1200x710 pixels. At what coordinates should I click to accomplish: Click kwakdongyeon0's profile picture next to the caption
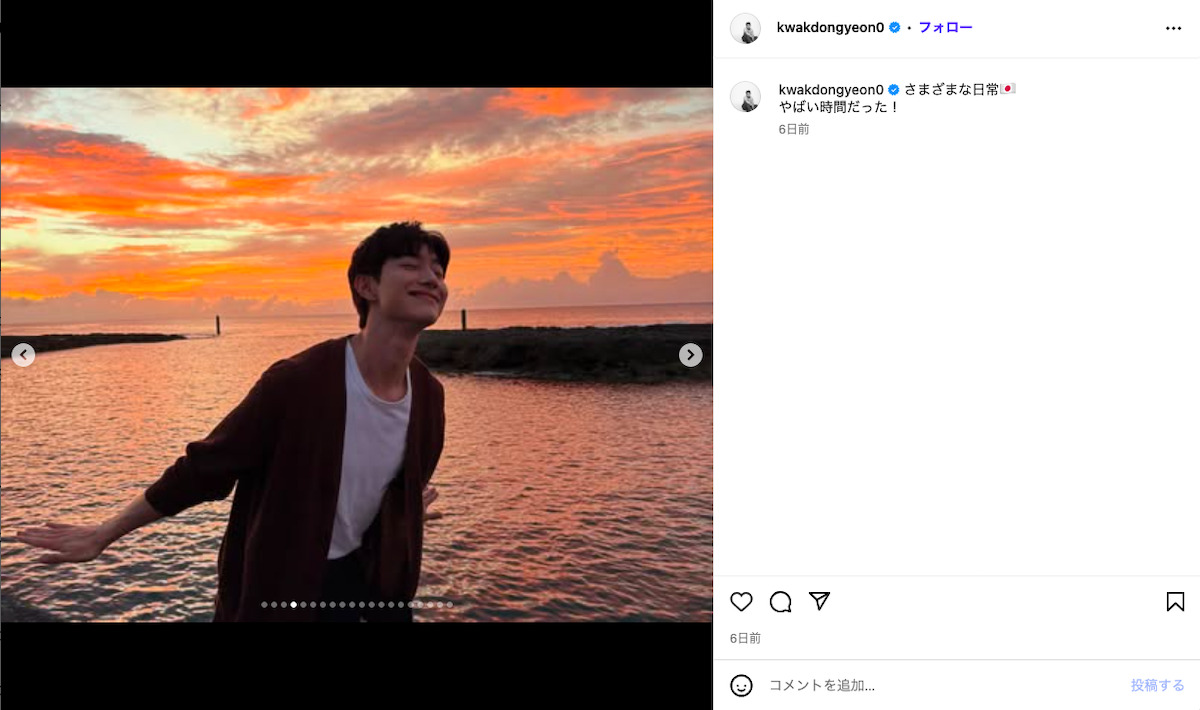(745, 97)
